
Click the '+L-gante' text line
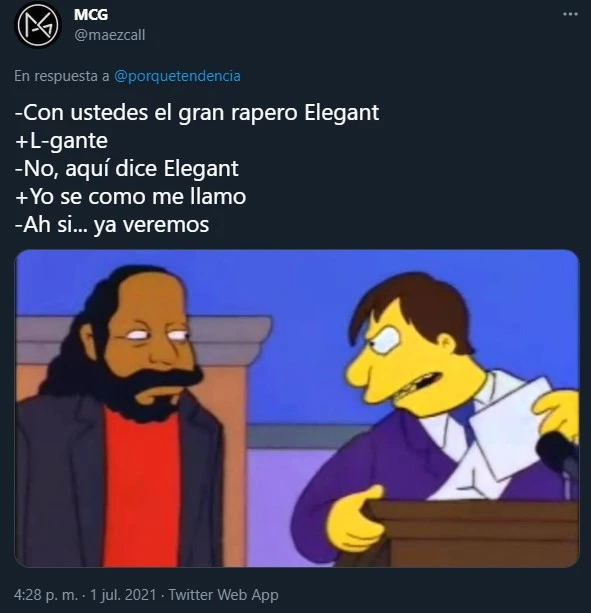pyautogui.click(x=61, y=141)
